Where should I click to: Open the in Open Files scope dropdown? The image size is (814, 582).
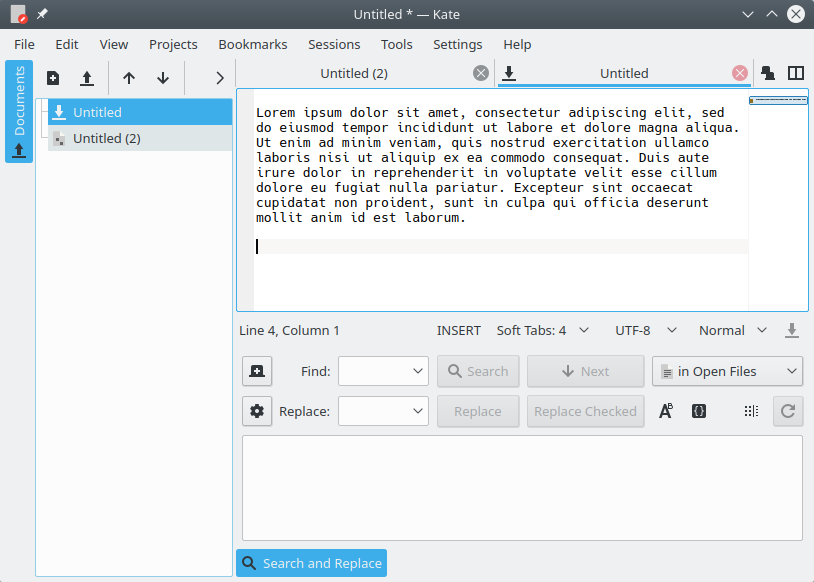[x=727, y=371]
